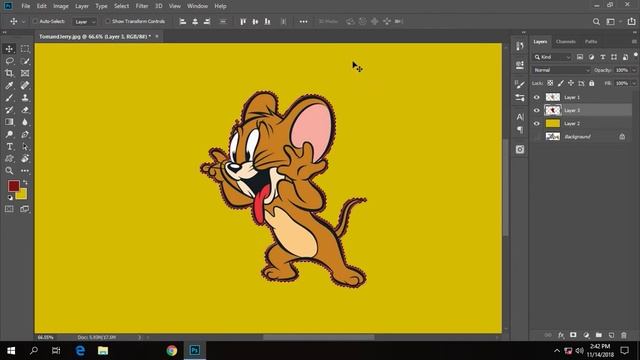Select the Zoom tool
Viewport: 640px width, 360px height.
9,171
